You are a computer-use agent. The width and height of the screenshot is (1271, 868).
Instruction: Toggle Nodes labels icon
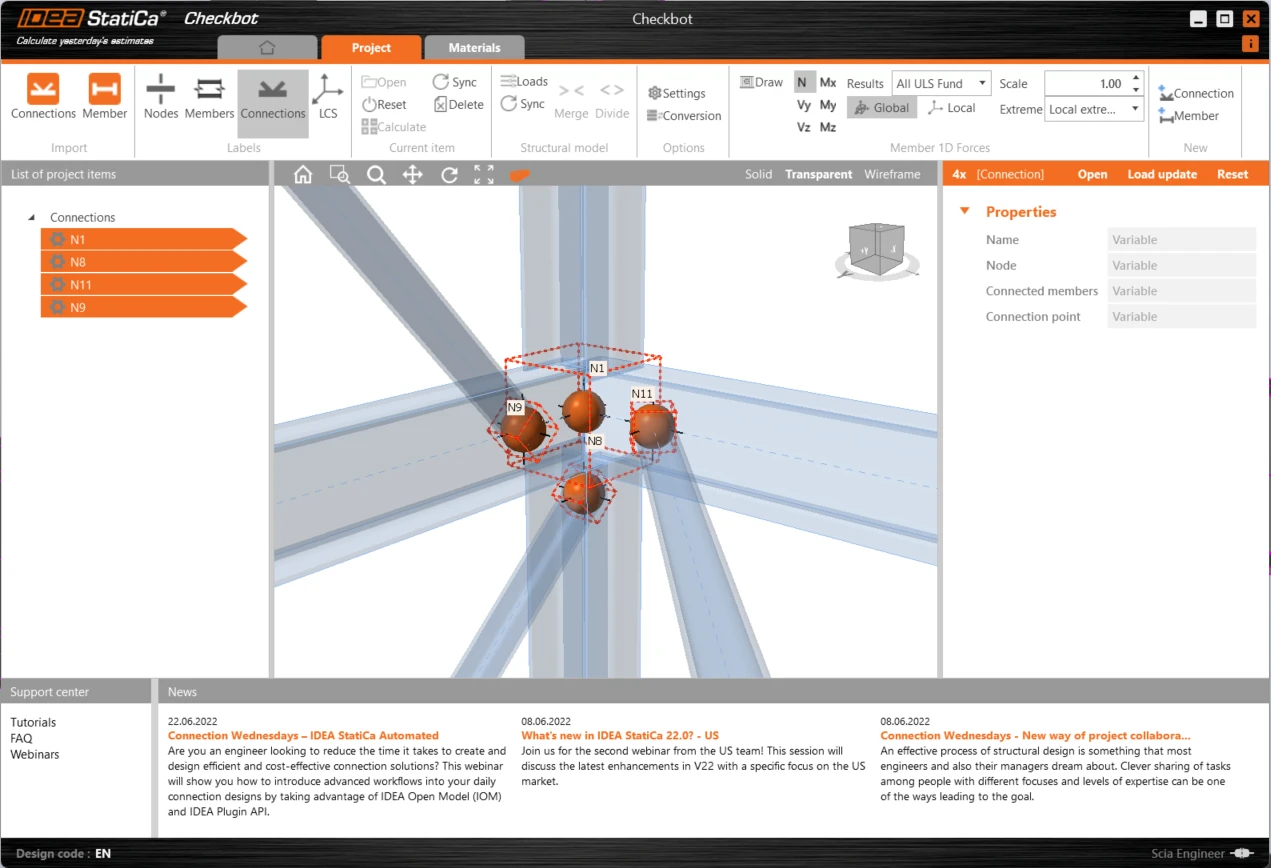point(160,88)
